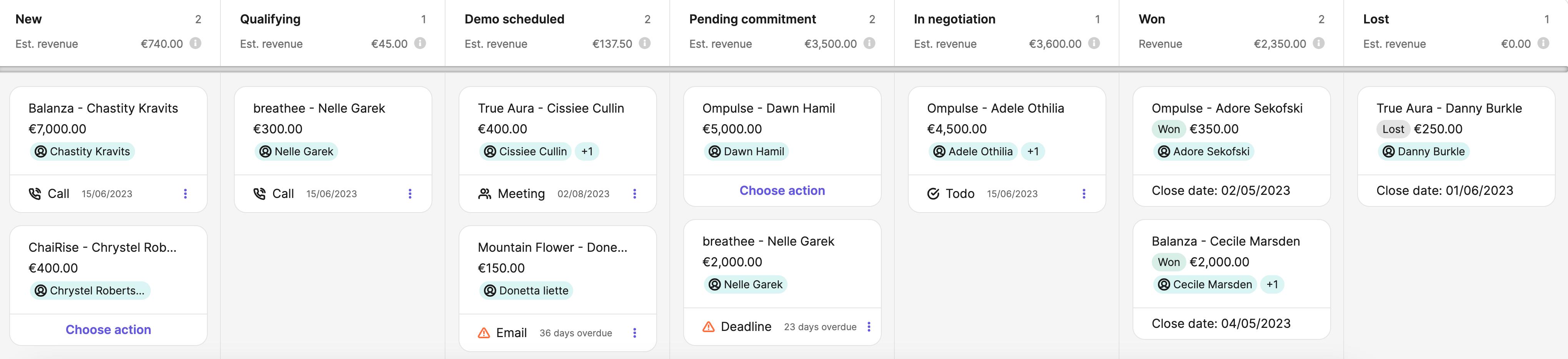The width and height of the screenshot is (1568, 359).
Task: Open three-dot menu on True Aura Cissiee Cullin card
Action: 635,193
